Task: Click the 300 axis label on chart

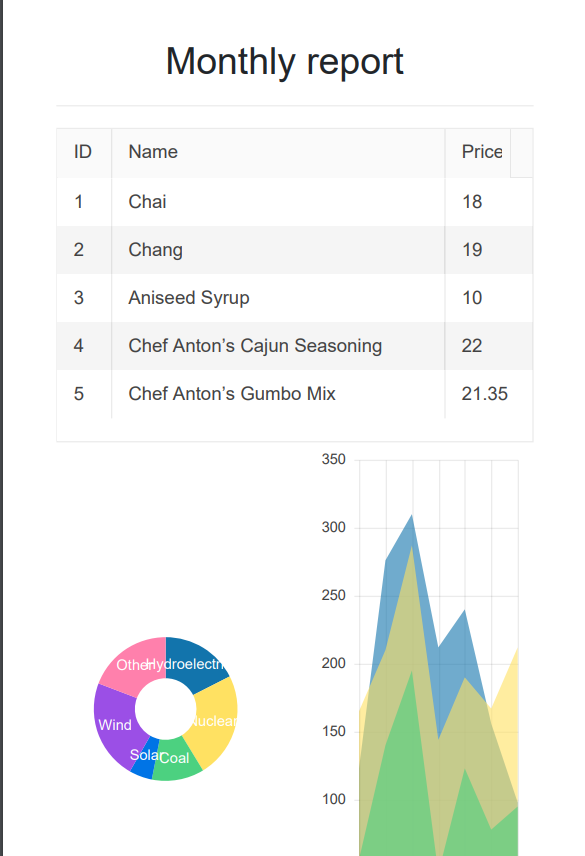Action: (333, 527)
